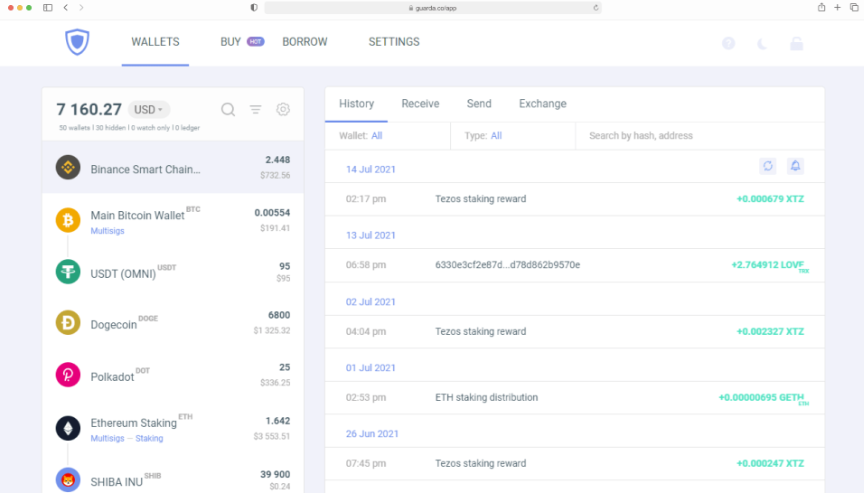The width and height of the screenshot is (864, 495).
Task: Select the SHIBA INU wallet name
Action: (x=117, y=482)
